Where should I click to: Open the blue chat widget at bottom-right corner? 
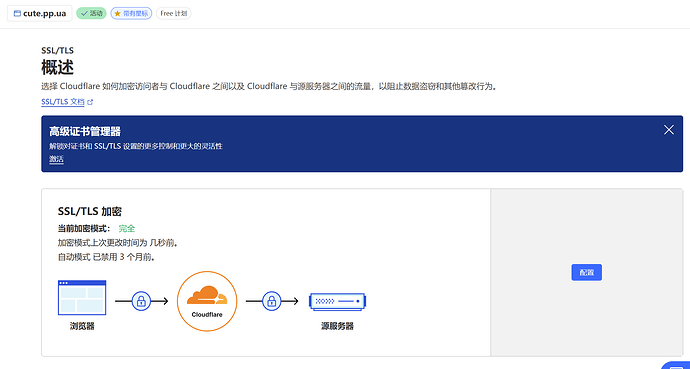click(677, 365)
